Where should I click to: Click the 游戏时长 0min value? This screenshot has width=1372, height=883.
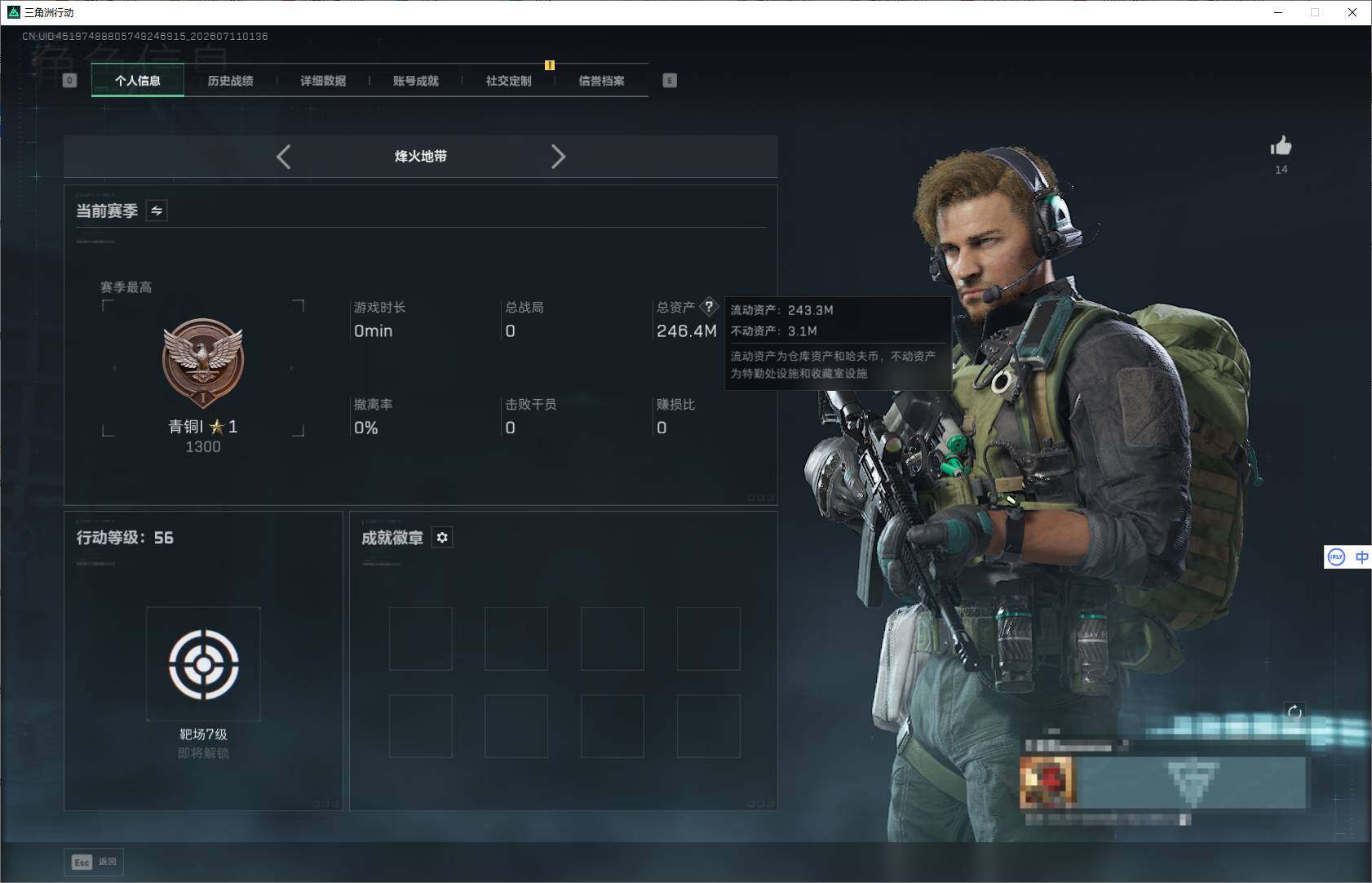tap(373, 331)
